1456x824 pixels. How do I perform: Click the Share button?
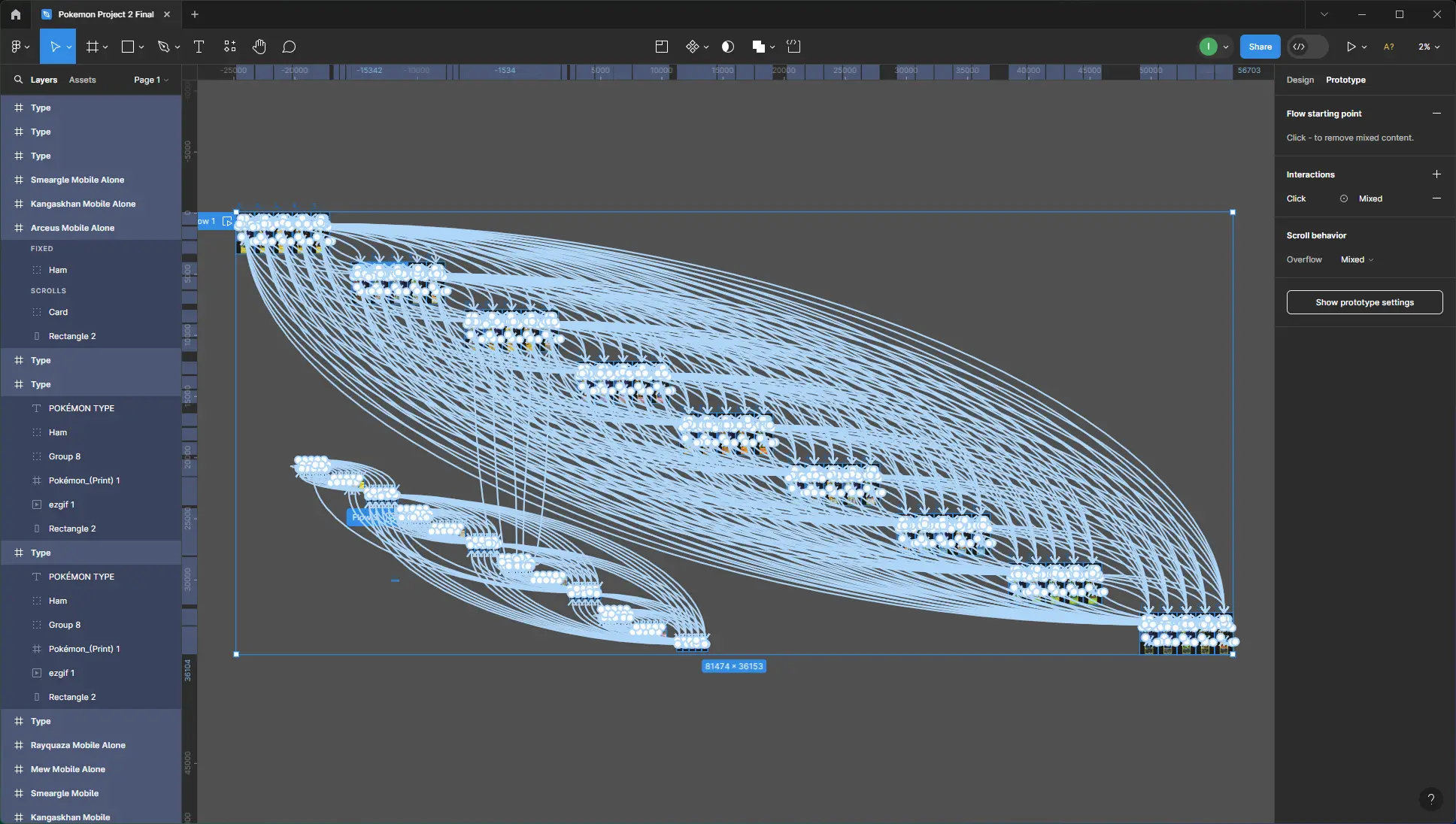click(x=1260, y=47)
